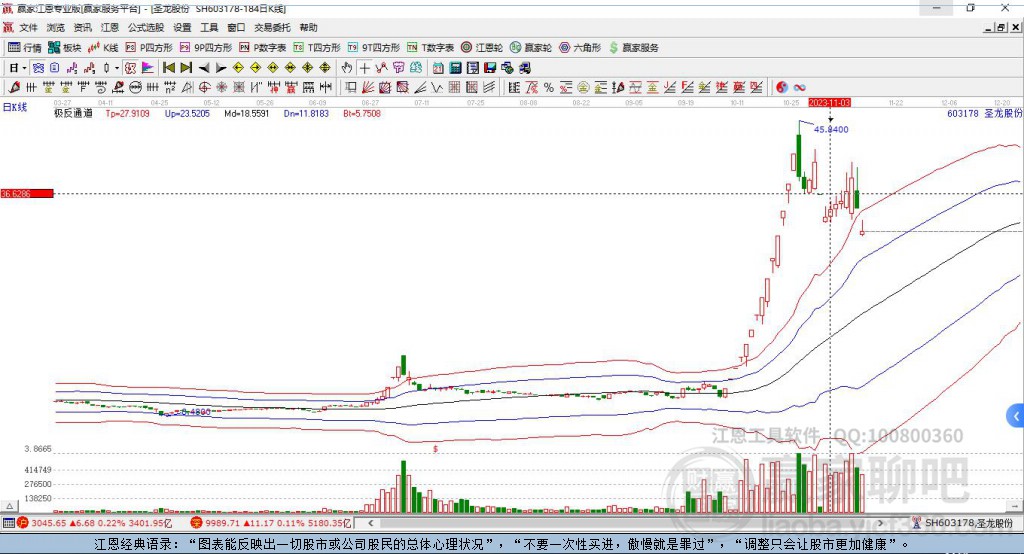Jump to first bar arrow icon

(168, 68)
